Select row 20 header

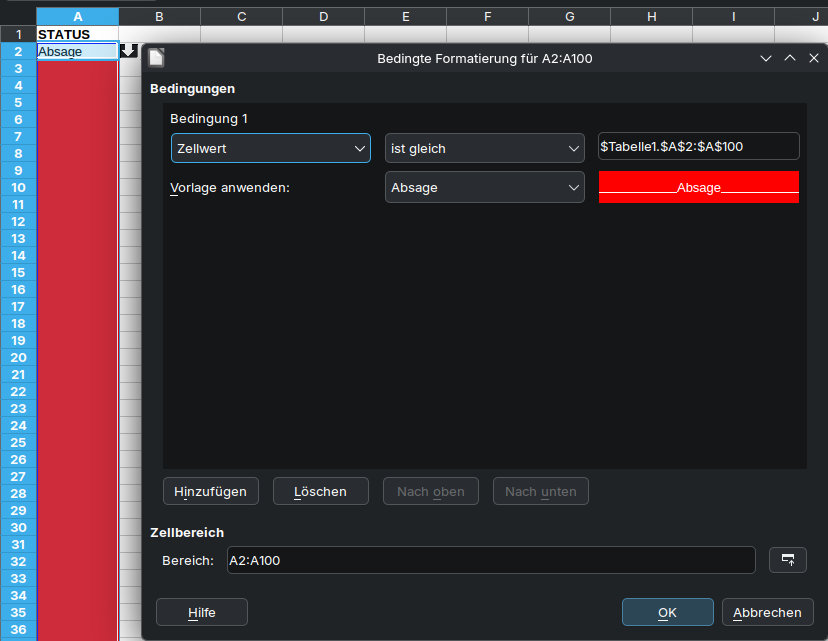click(x=18, y=357)
